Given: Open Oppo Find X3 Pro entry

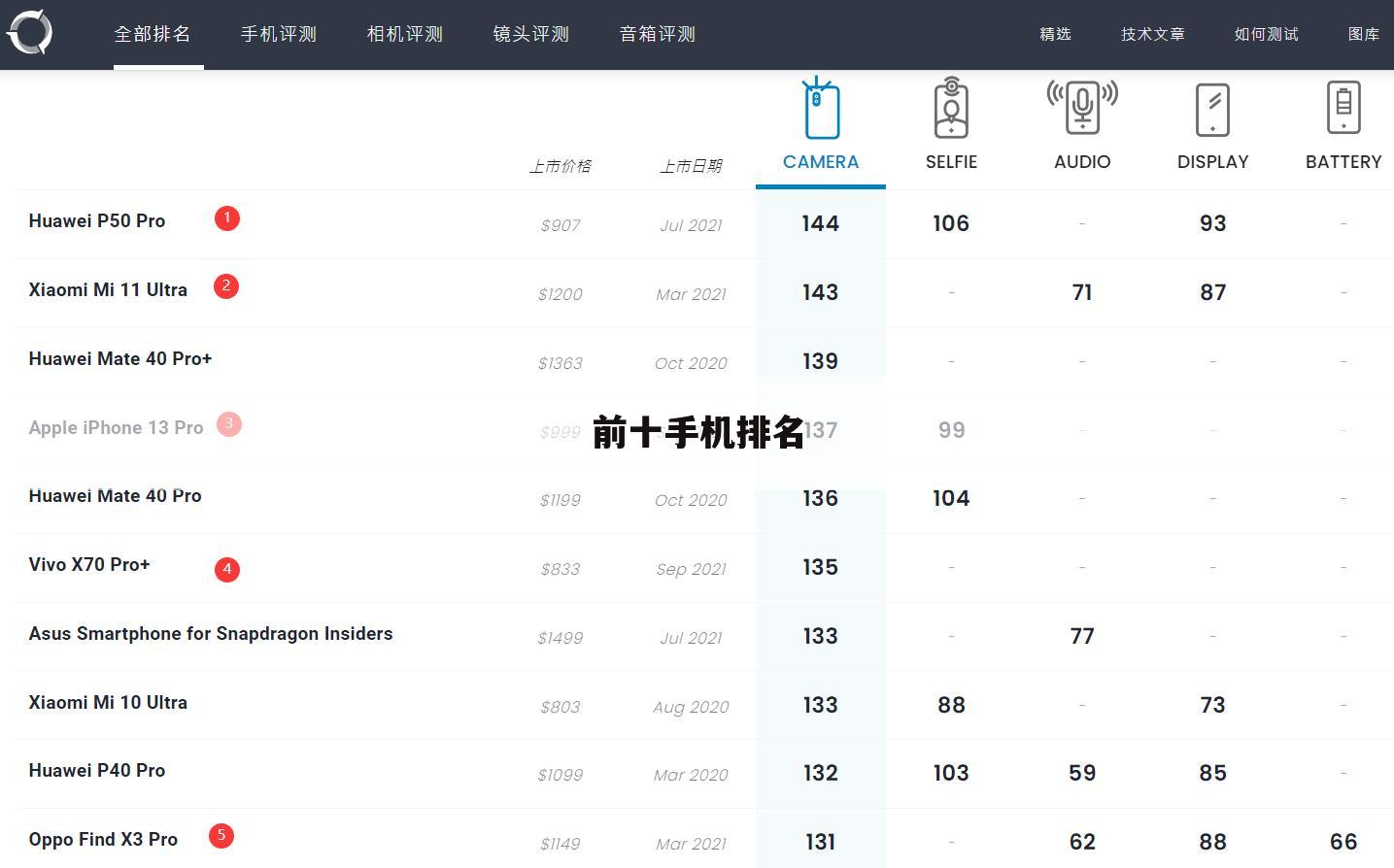Looking at the screenshot, I should point(103,840).
